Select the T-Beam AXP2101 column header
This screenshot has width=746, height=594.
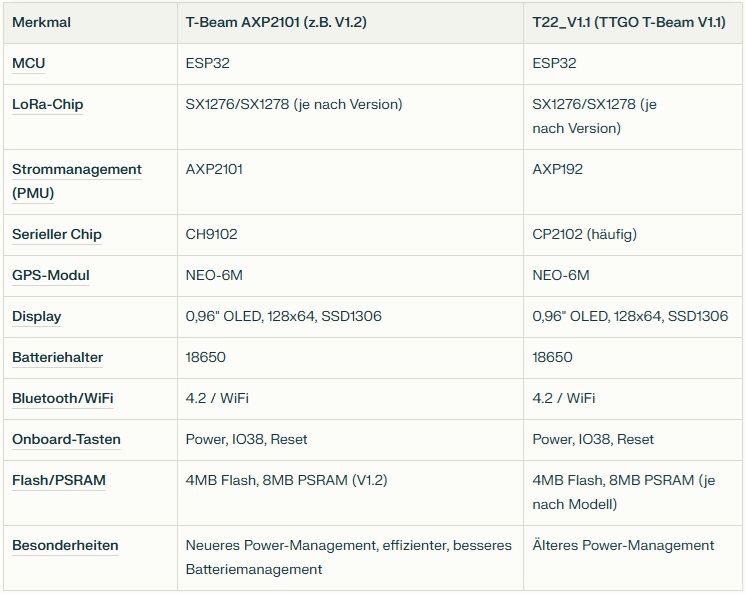[x=276, y=22]
